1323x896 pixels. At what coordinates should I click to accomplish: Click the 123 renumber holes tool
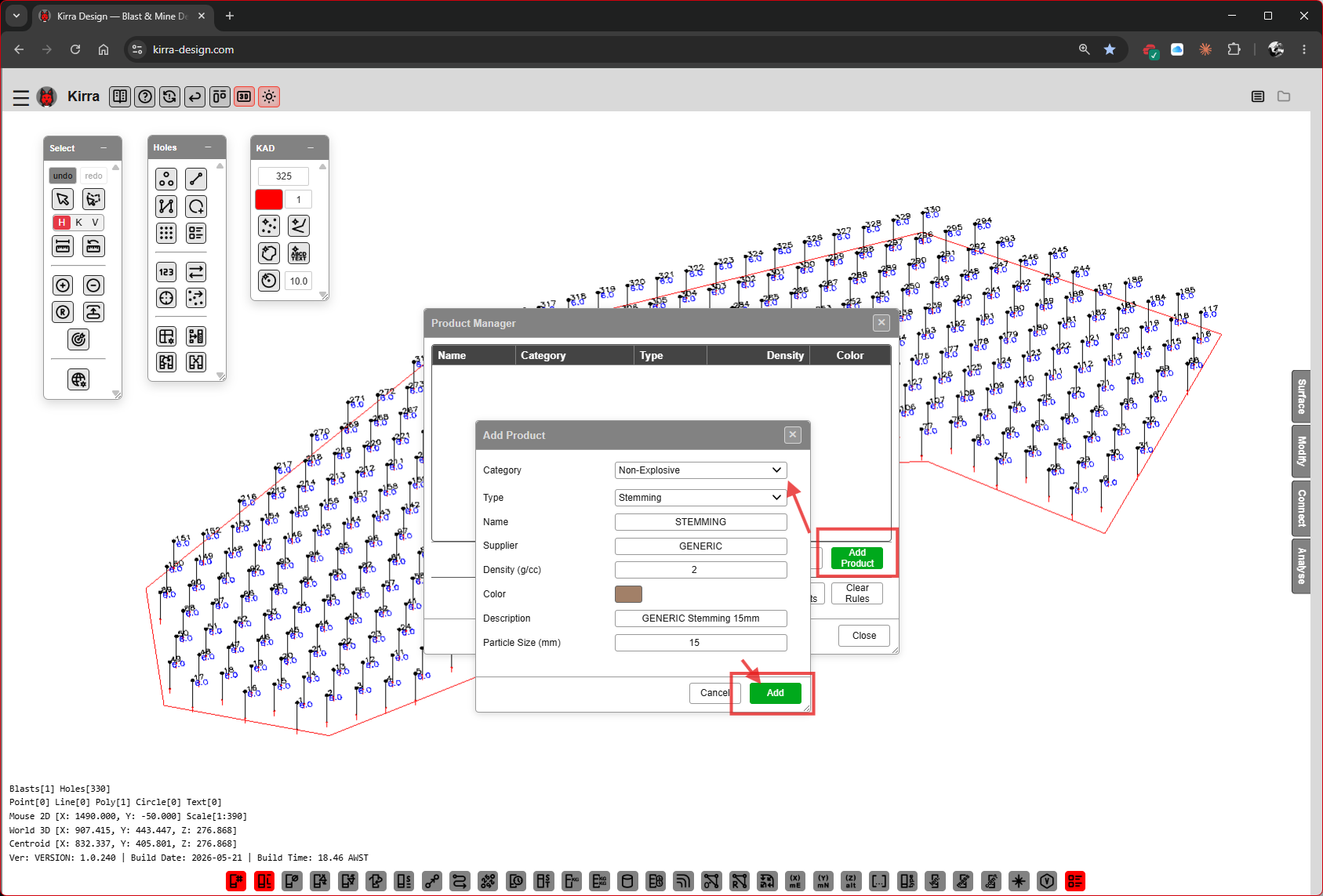(166, 272)
